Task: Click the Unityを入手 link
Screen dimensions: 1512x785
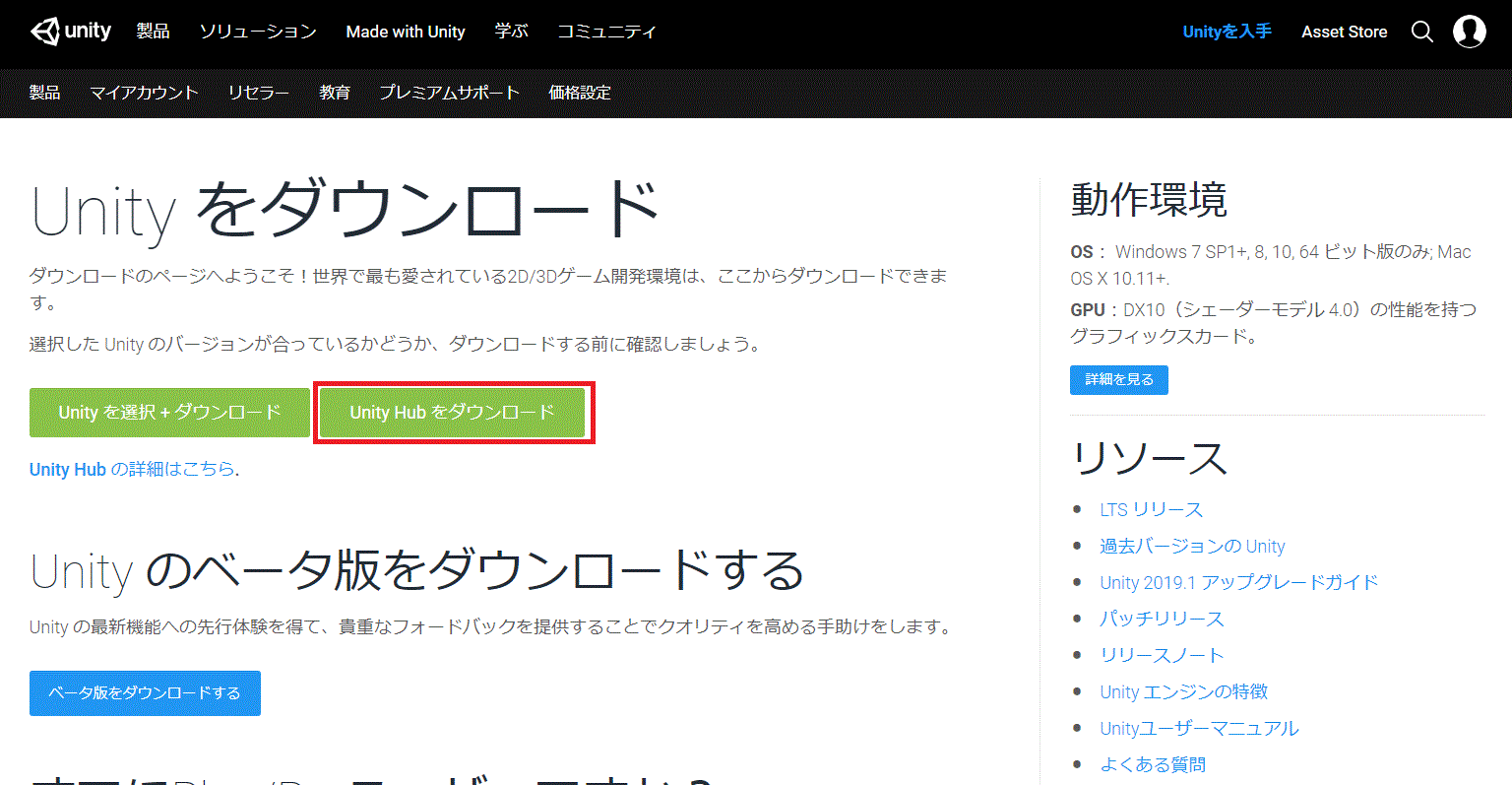Action: [x=1227, y=32]
